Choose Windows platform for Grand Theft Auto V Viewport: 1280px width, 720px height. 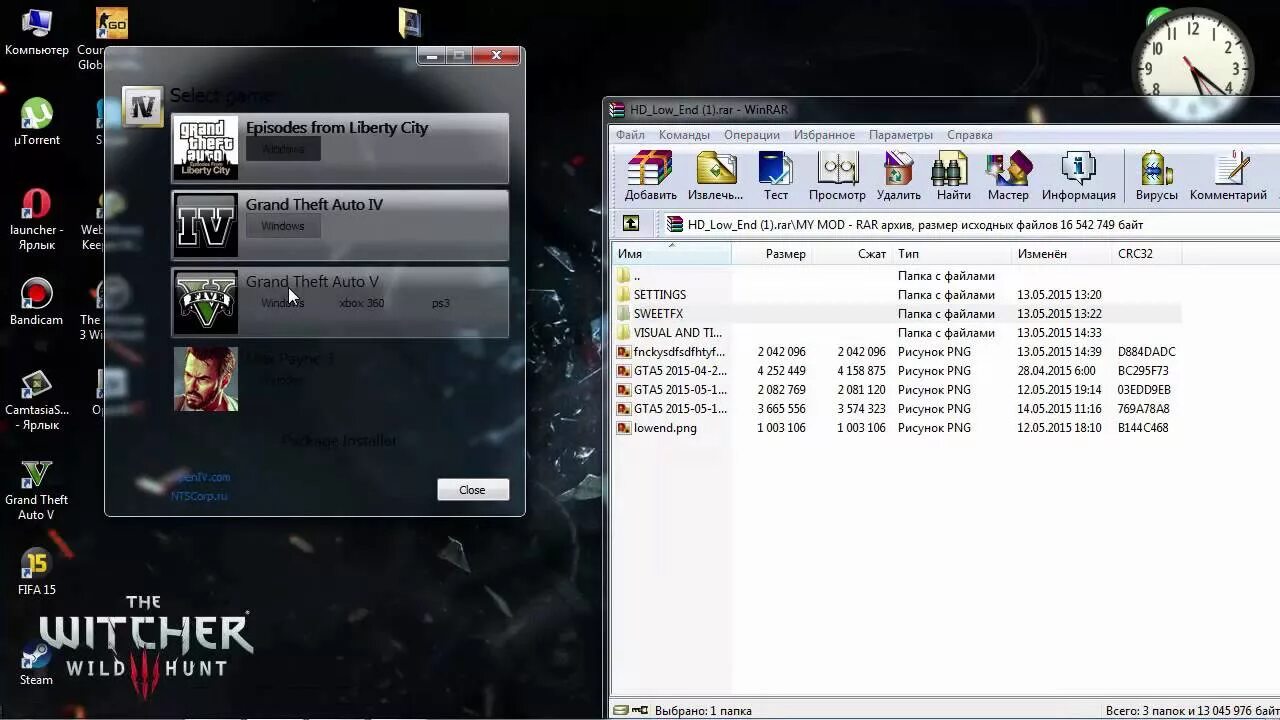(283, 303)
